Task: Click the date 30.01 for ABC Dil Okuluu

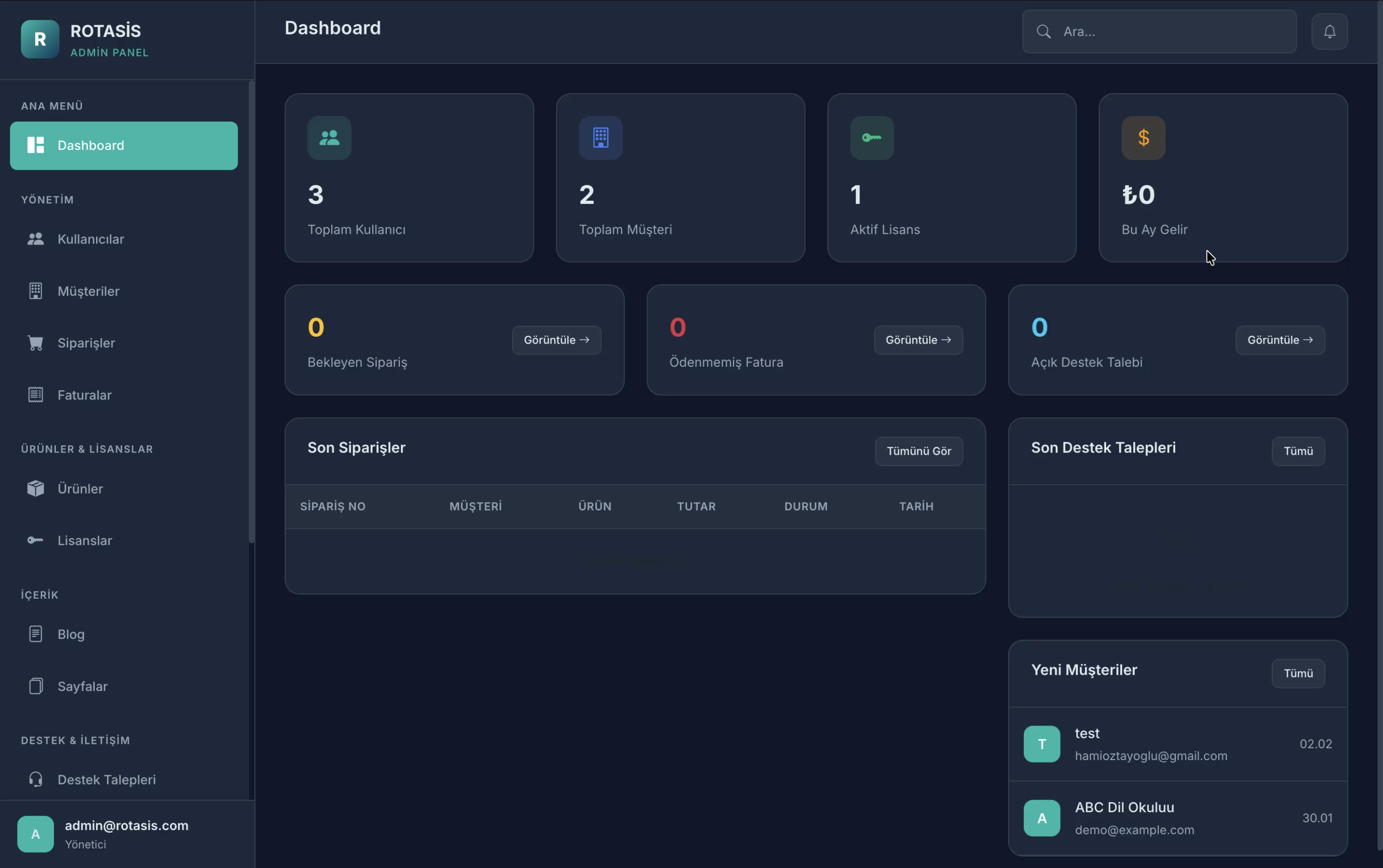Action: [1317, 818]
